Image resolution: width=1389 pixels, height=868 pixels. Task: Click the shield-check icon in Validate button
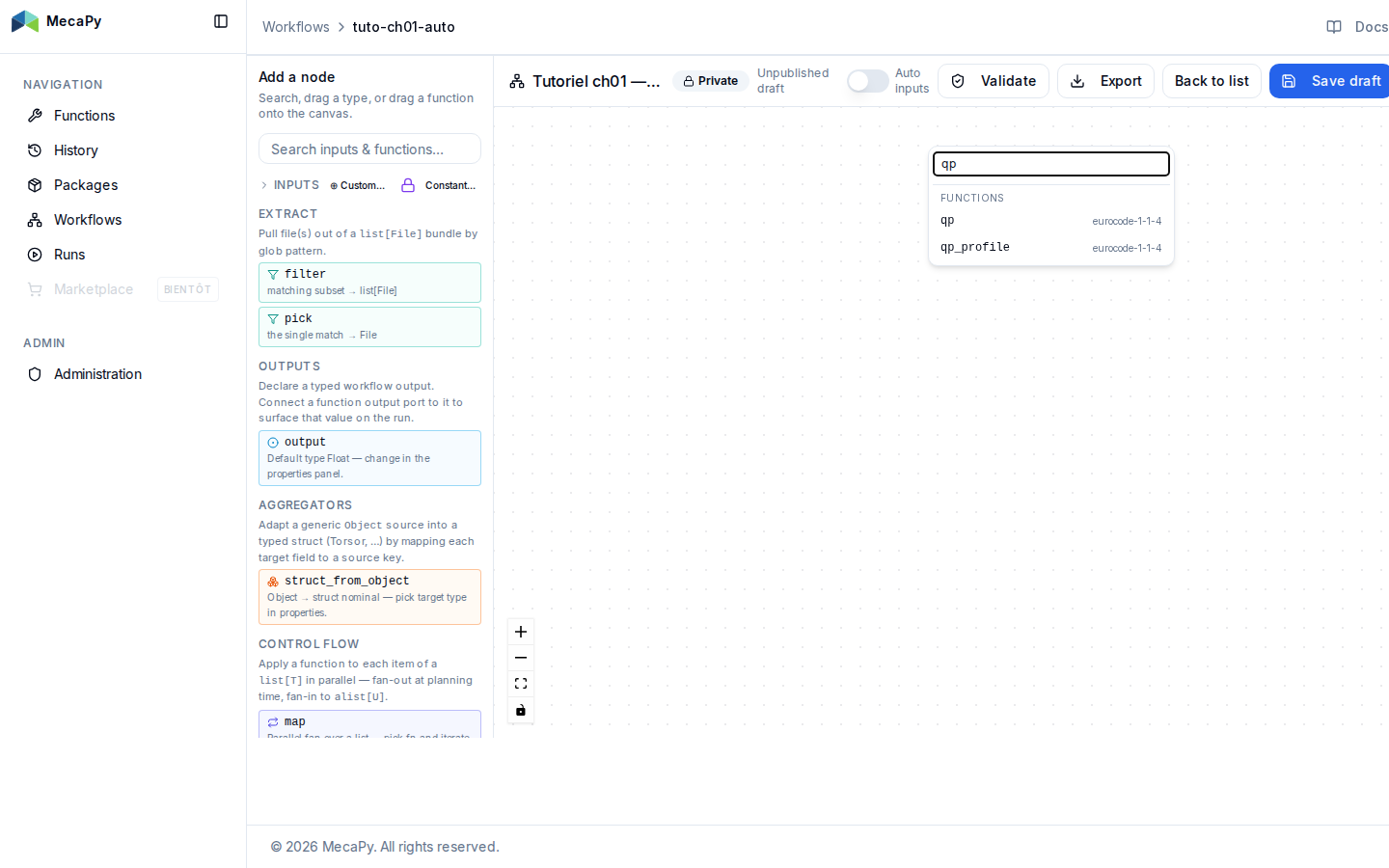pyautogui.click(x=958, y=81)
